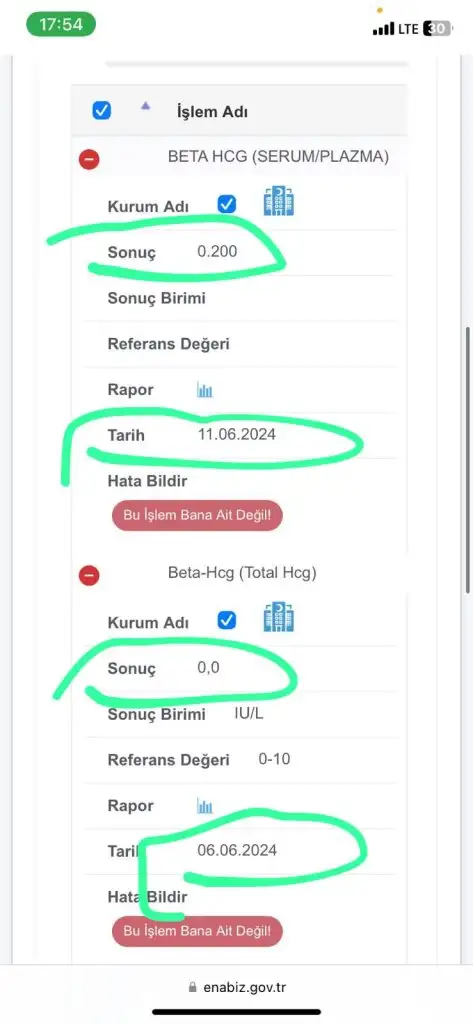Tap the battery indicator in the status bar
The image size is (473, 1024).
click(x=438, y=28)
